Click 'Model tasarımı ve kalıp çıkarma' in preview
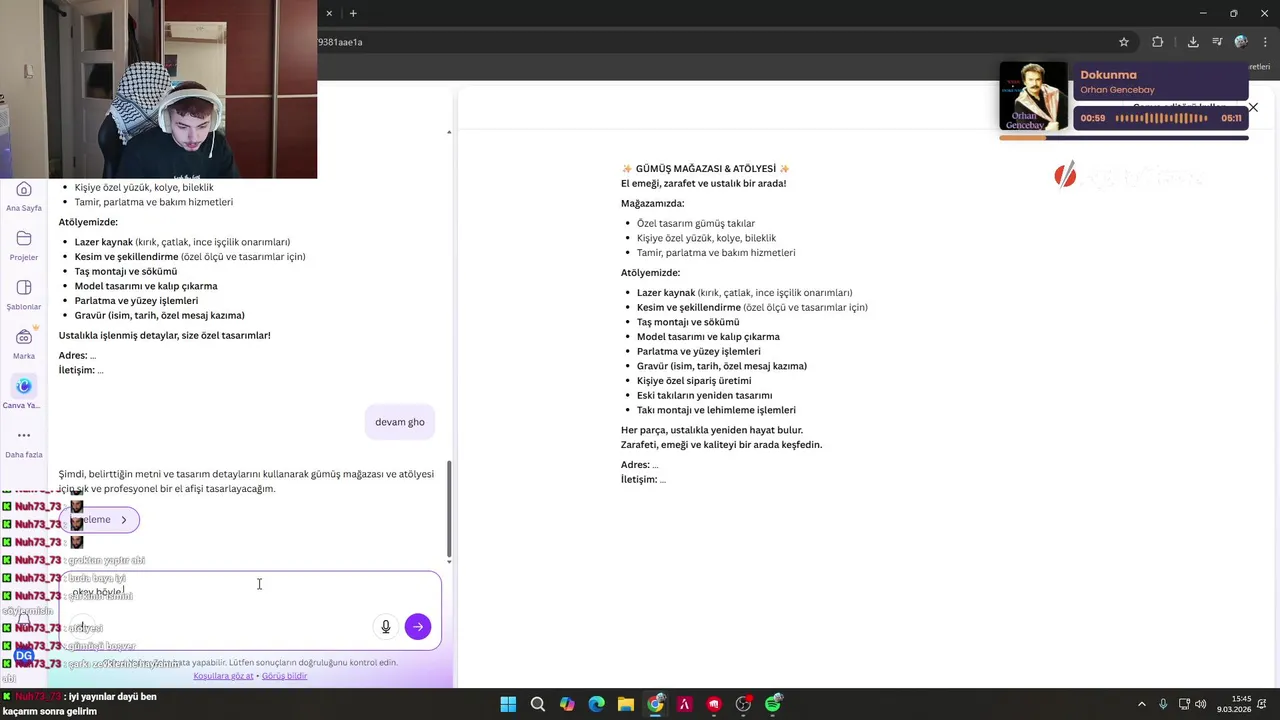 pyautogui.click(x=708, y=337)
